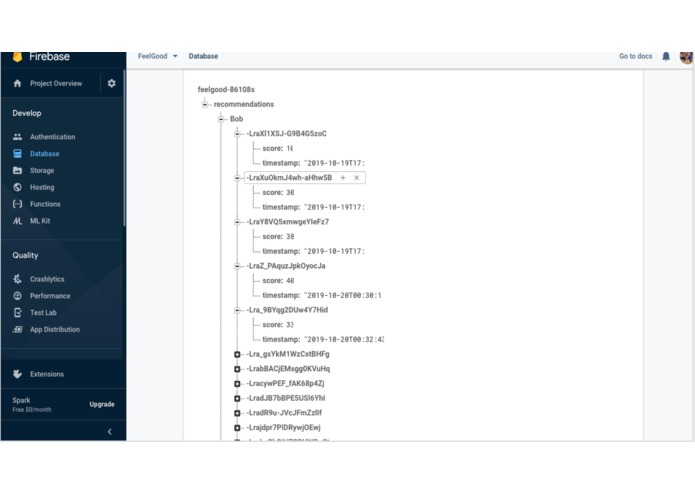Open Project Overview home icon
The height and width of the screenshot is (494, 695).
17,83
